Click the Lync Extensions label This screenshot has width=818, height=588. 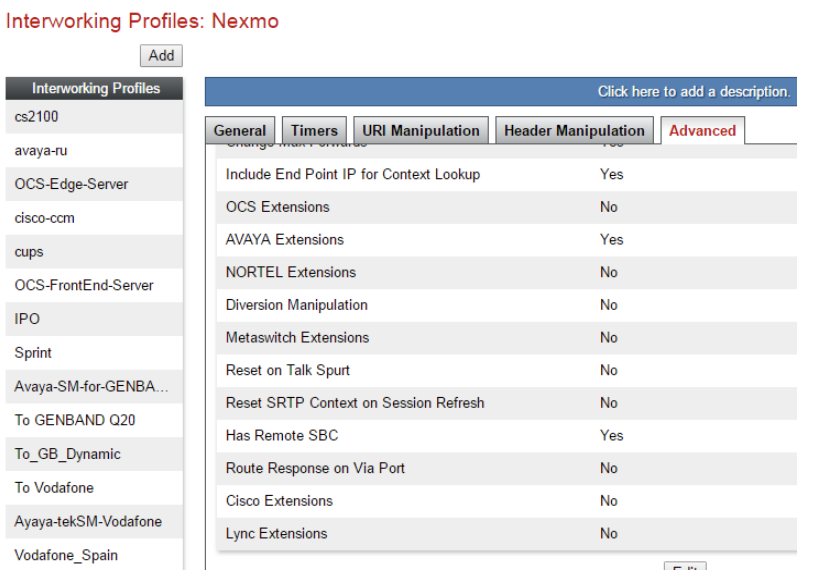click(276, 534)
